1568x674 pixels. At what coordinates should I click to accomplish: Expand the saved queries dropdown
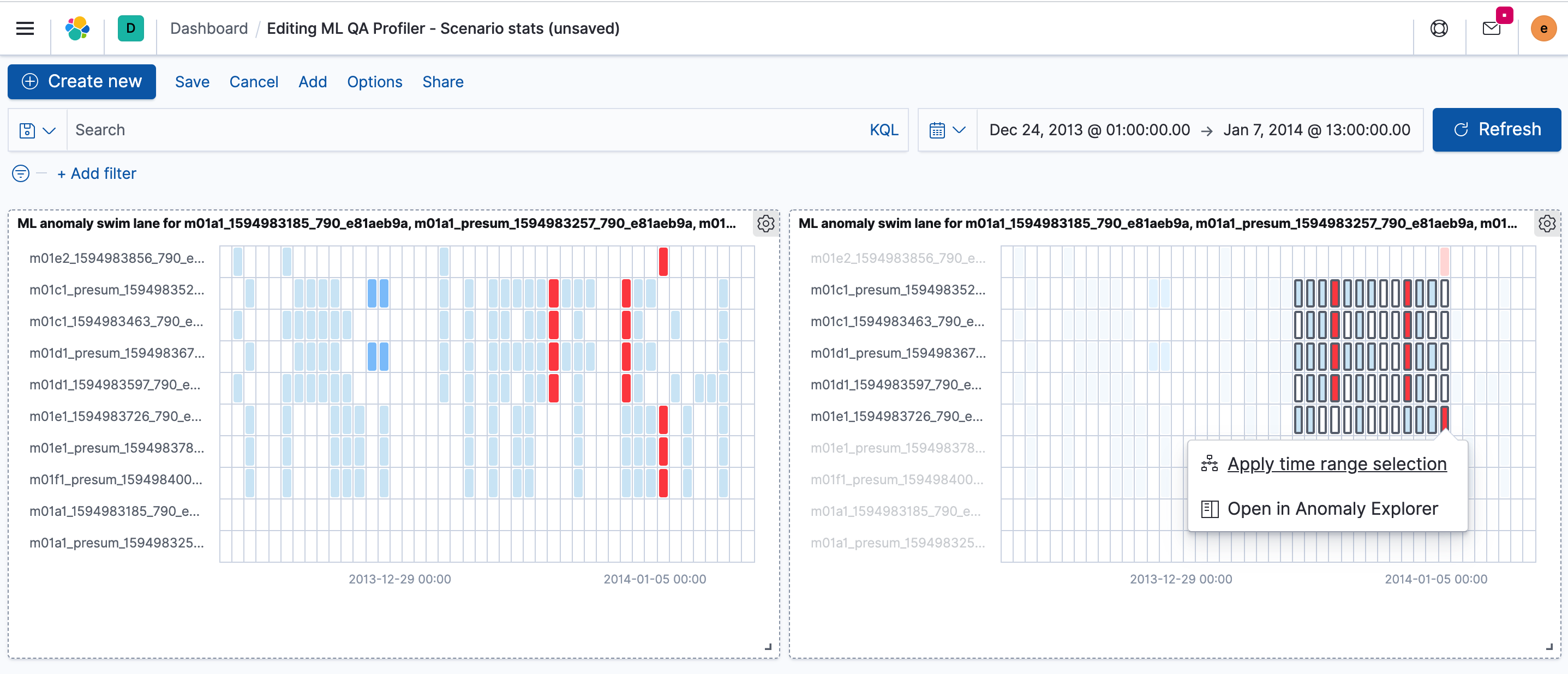pos(37,130)
